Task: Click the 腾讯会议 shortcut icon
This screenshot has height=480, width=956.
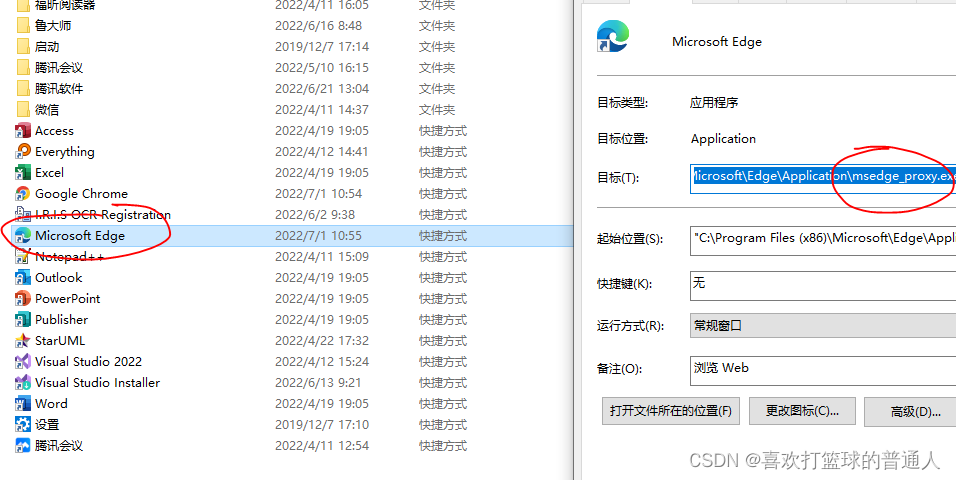Action: click(23, 445)
